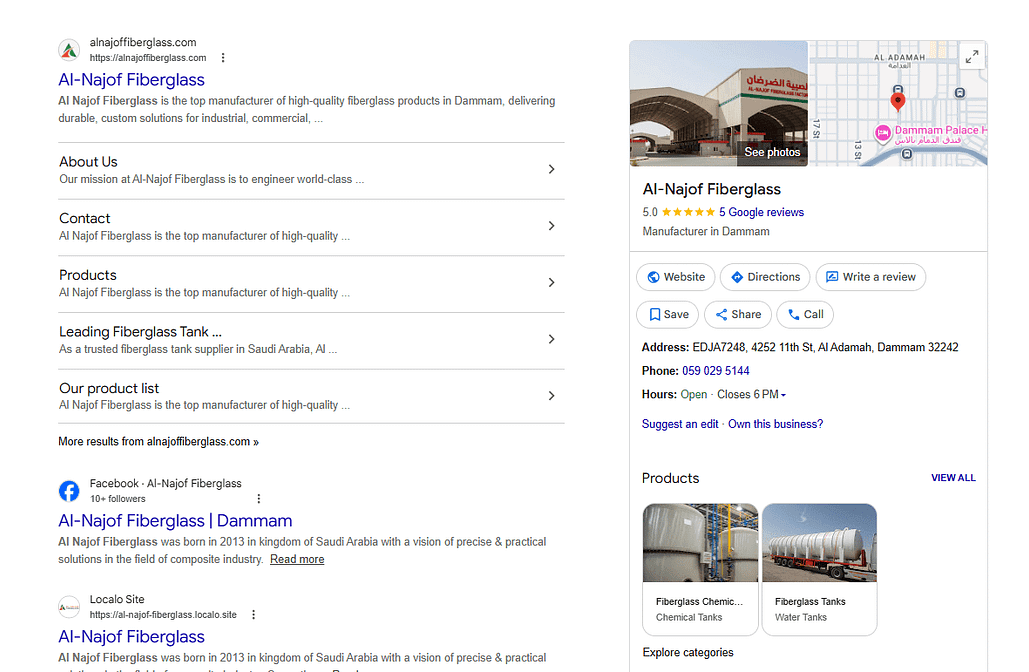The height and width of the screenshot is (672, 1029).
Task: Open the 5 Google reviews link
Action: pyautogui.click(x=761, y=212)
